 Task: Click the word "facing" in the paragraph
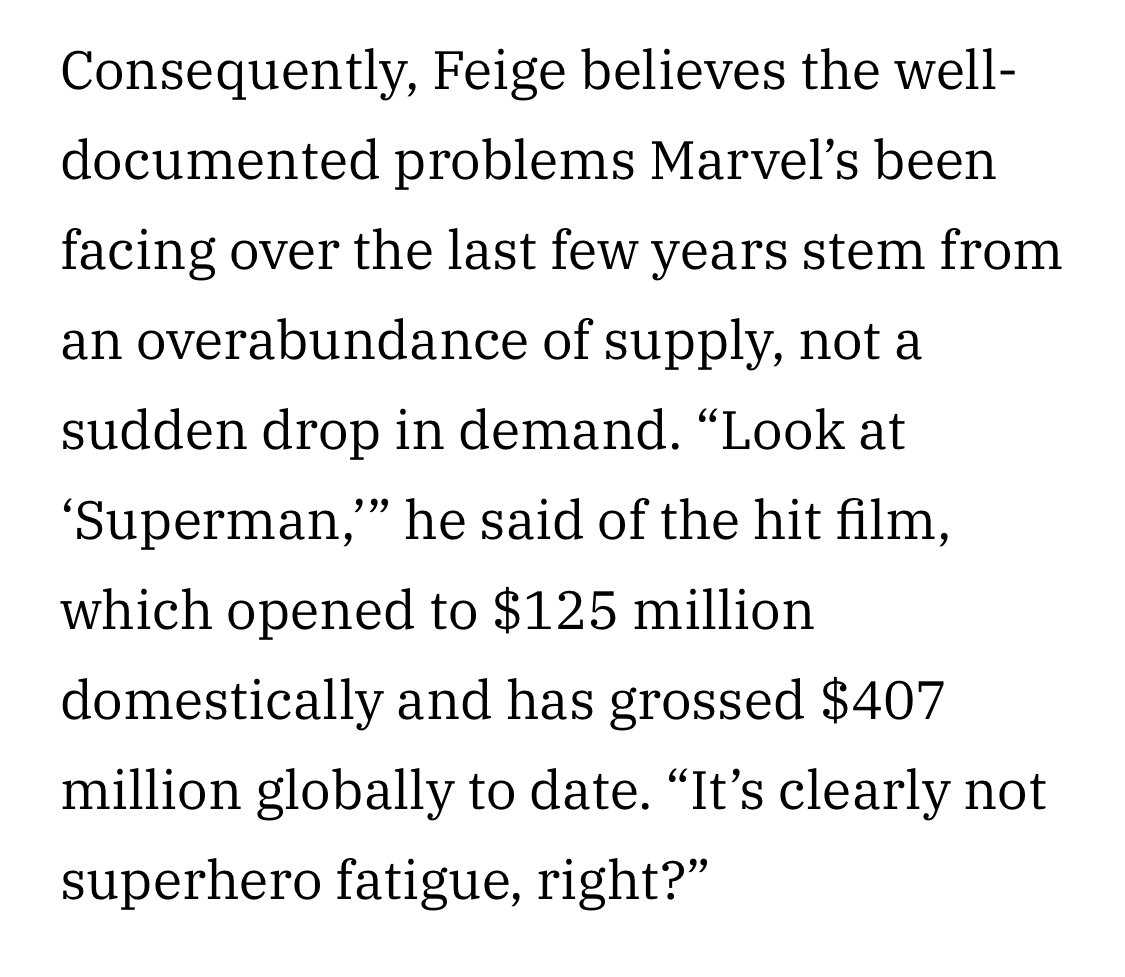click(137, 251)
